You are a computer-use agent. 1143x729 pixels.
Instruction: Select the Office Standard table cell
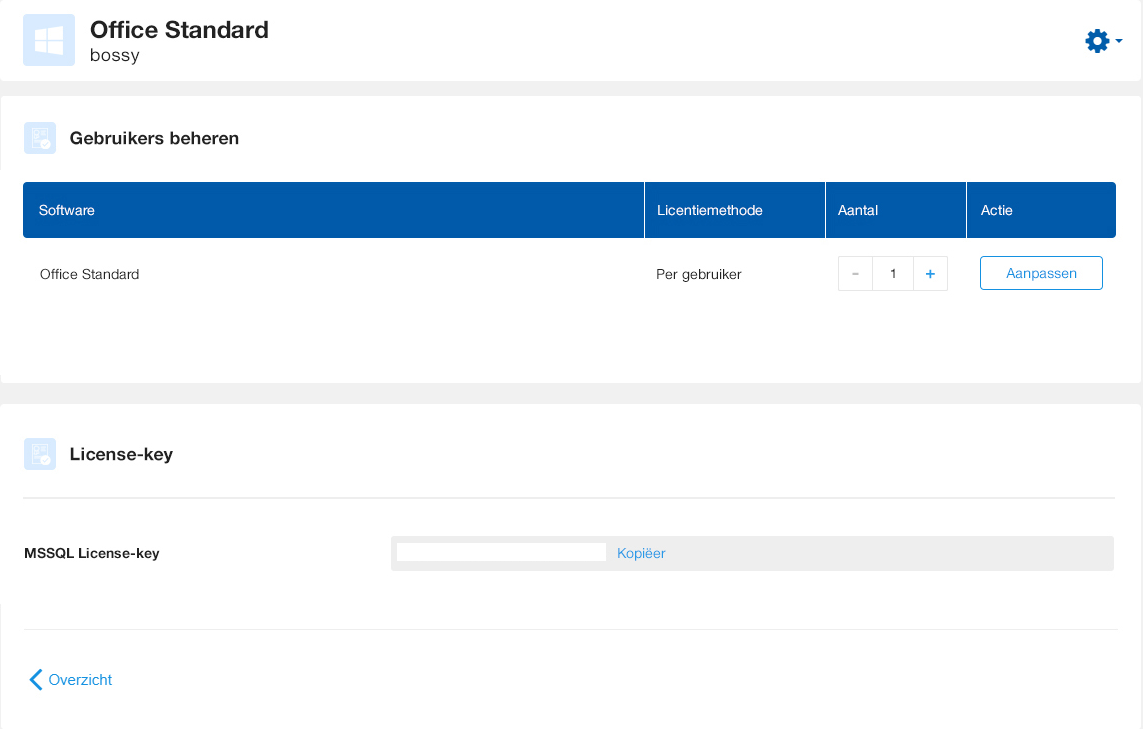pos(90,274)
